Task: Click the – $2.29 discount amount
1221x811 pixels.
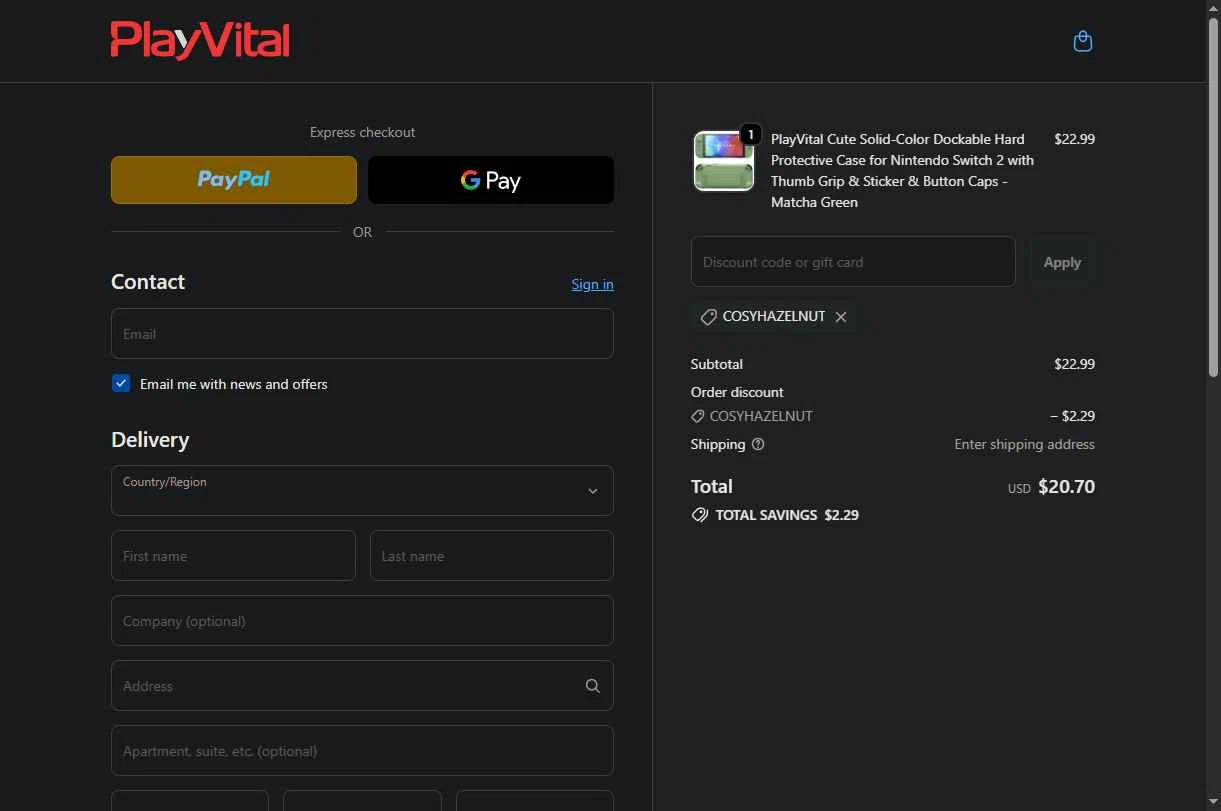Action: click(1072, 416)
